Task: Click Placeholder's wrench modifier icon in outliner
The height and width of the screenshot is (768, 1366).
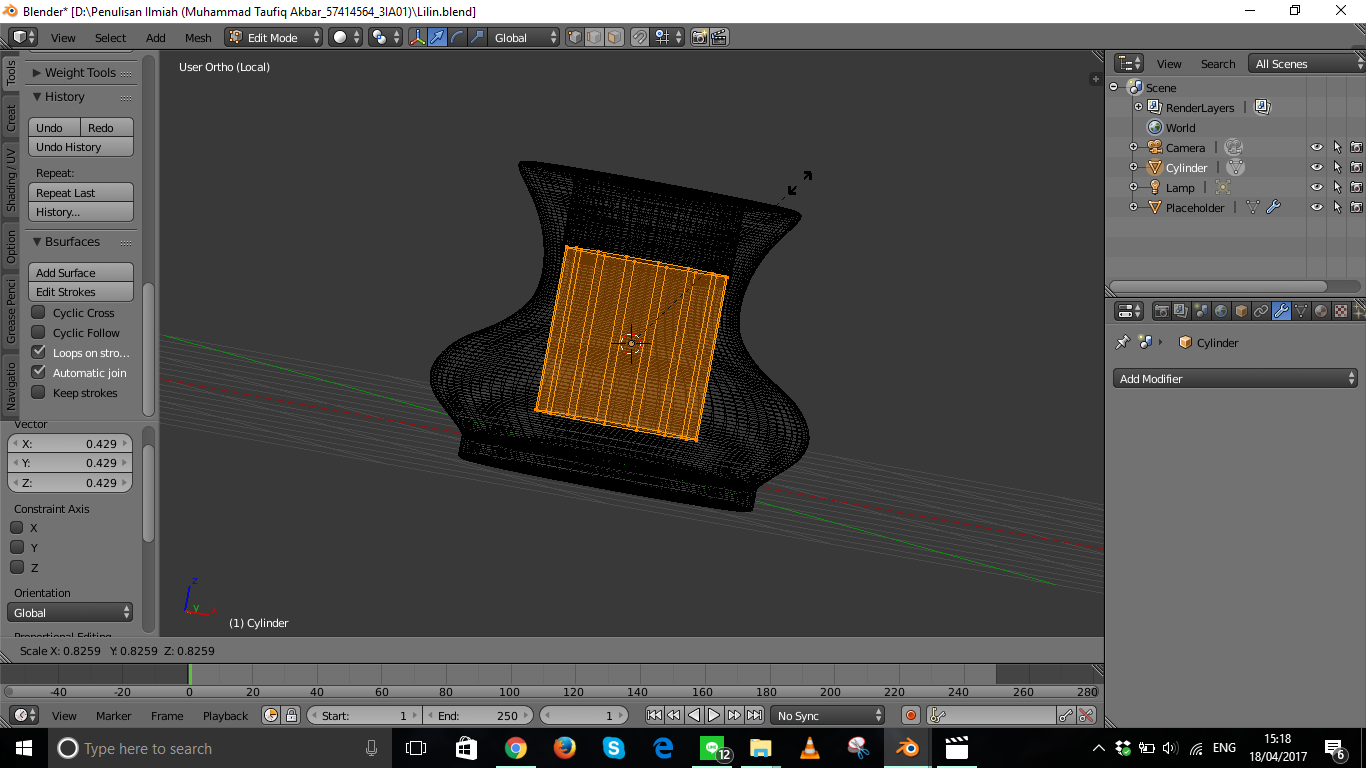Action: click(x=1273, y=207)
